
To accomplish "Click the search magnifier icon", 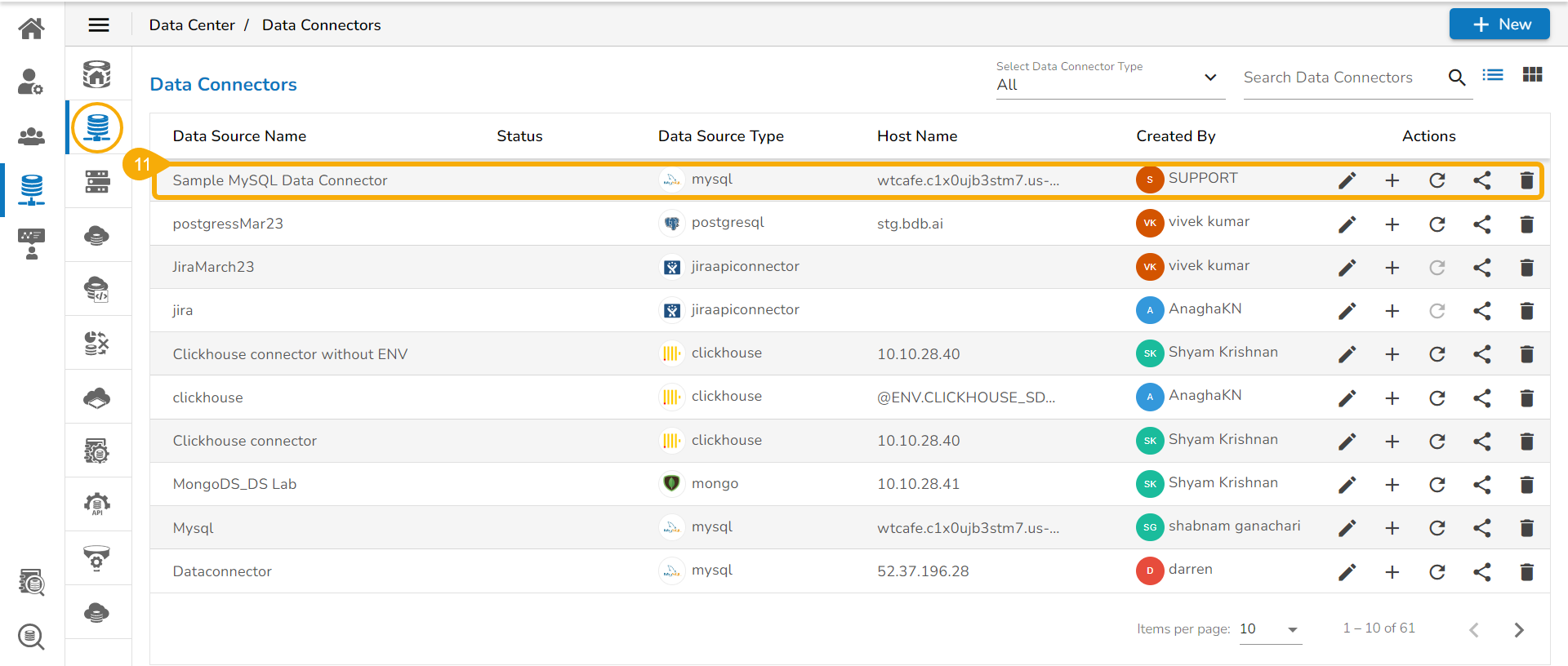I will tap(1457, 78).
